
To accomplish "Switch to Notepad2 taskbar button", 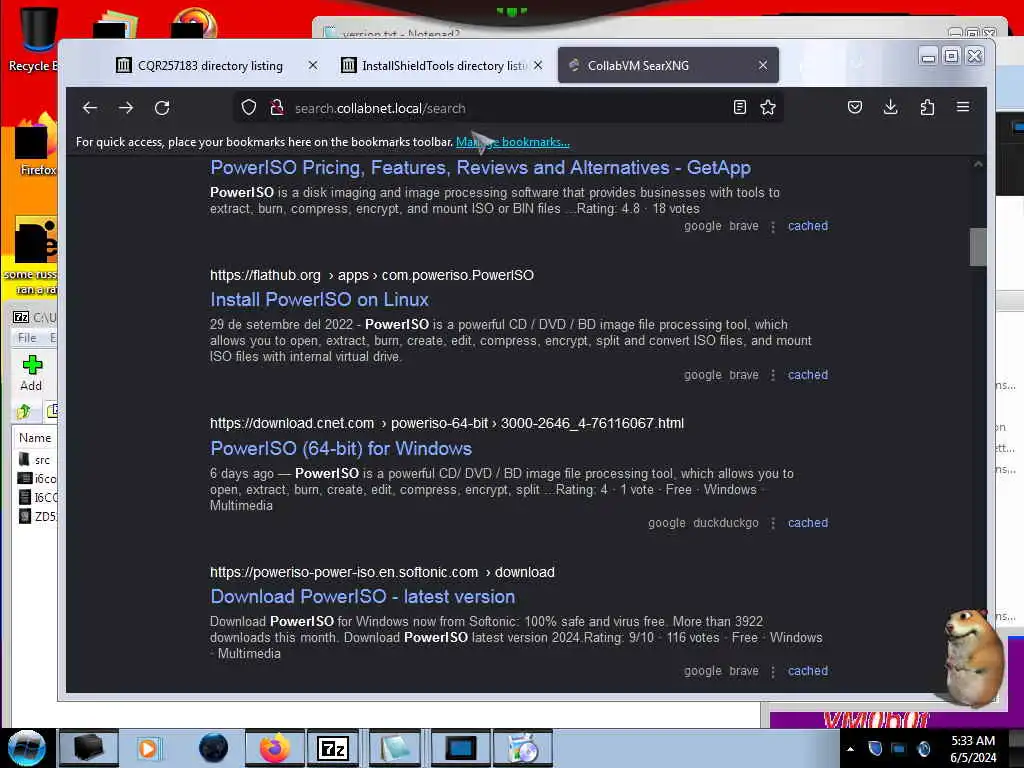I will [x=394, y=748].
